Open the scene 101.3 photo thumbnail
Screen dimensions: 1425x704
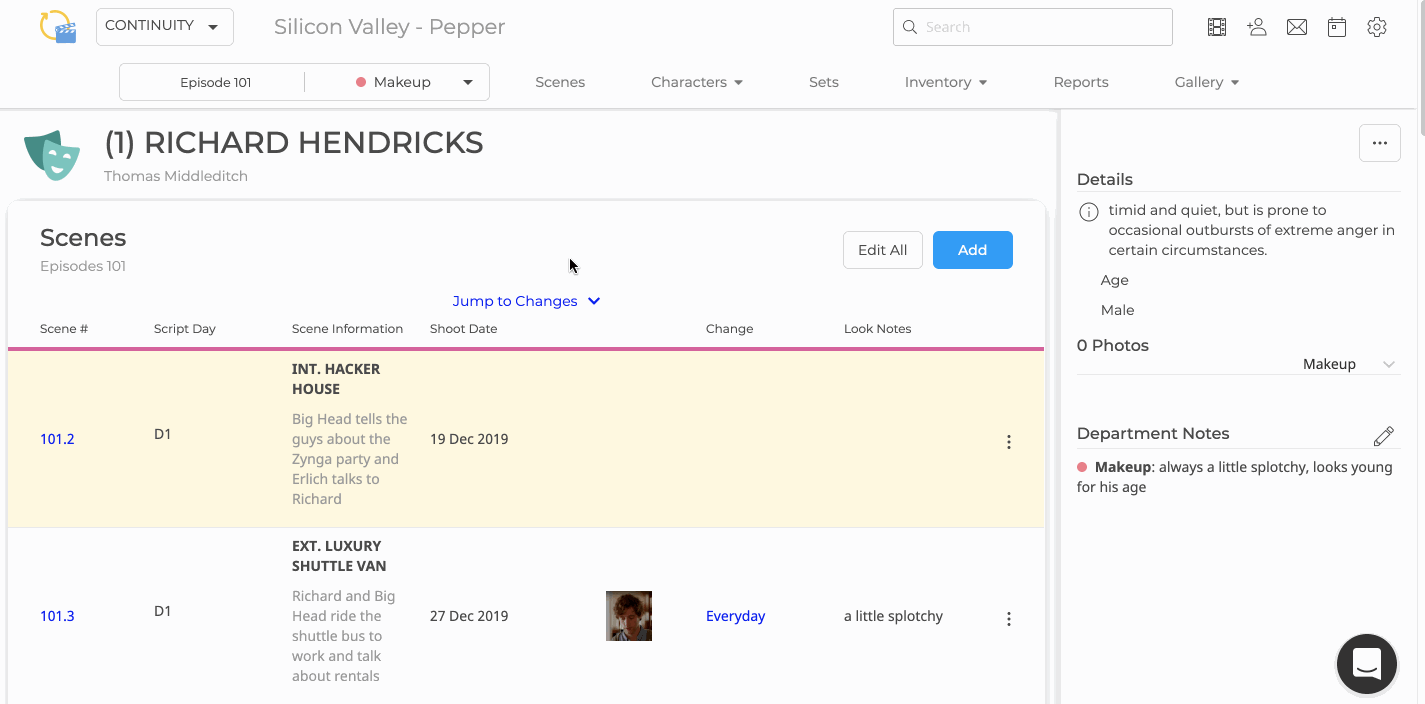[x=629, y=616]
